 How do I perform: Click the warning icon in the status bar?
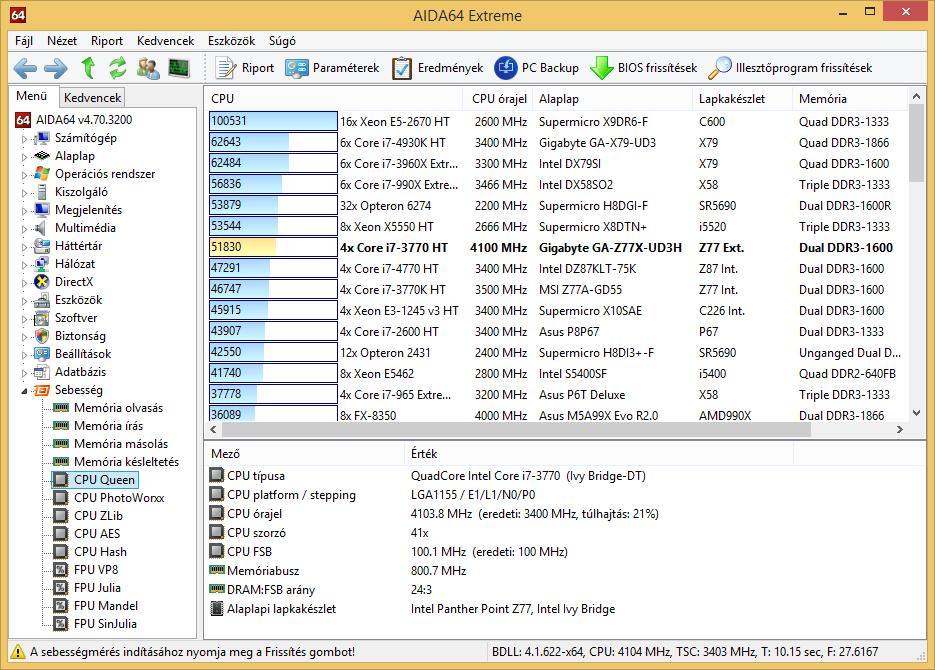18,652
